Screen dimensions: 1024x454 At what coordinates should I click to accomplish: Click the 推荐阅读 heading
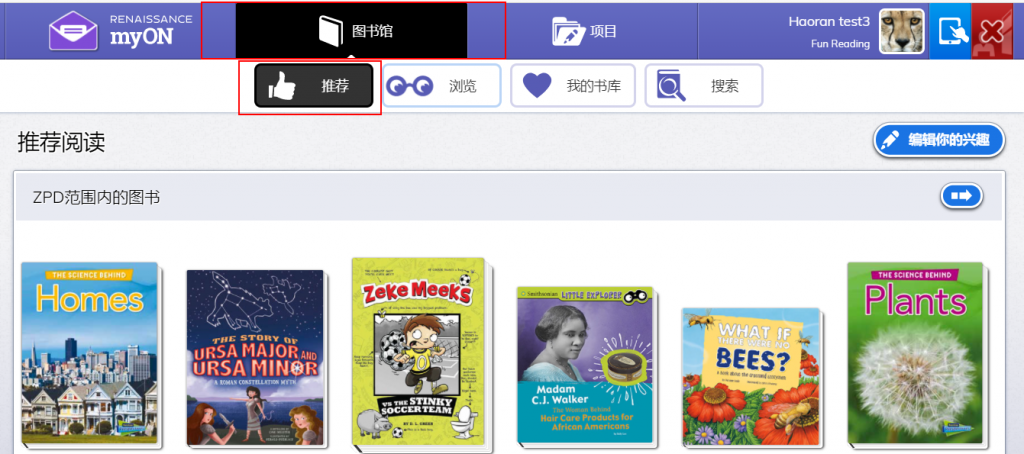coord(61,142)
